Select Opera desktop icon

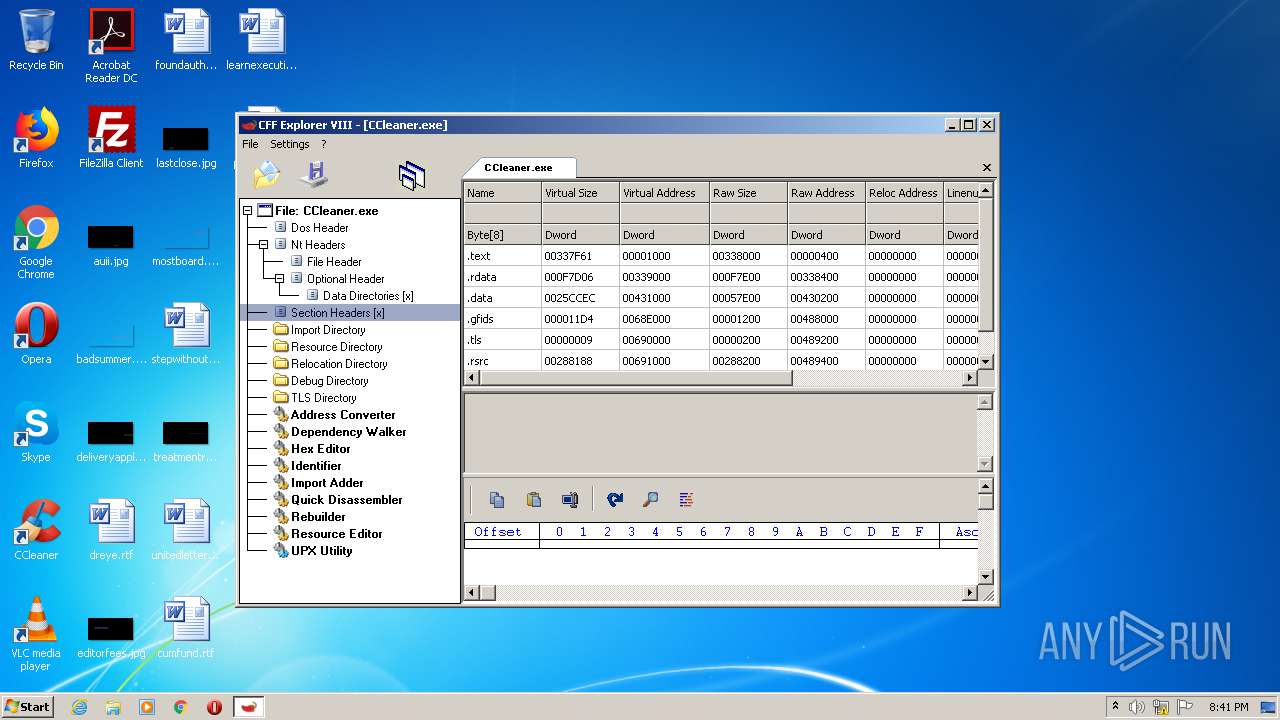[x=36, y=334]
